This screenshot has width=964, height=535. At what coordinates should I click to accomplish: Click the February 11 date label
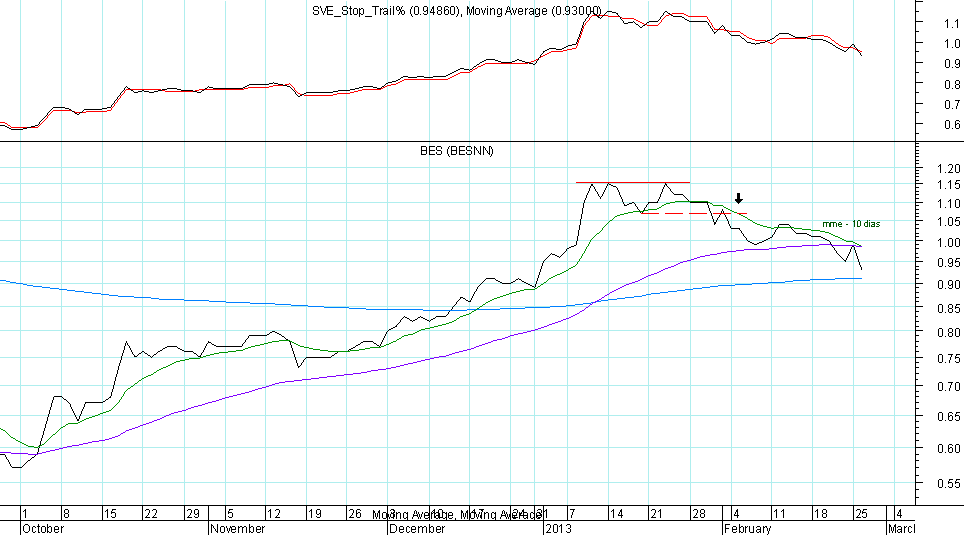780,513
